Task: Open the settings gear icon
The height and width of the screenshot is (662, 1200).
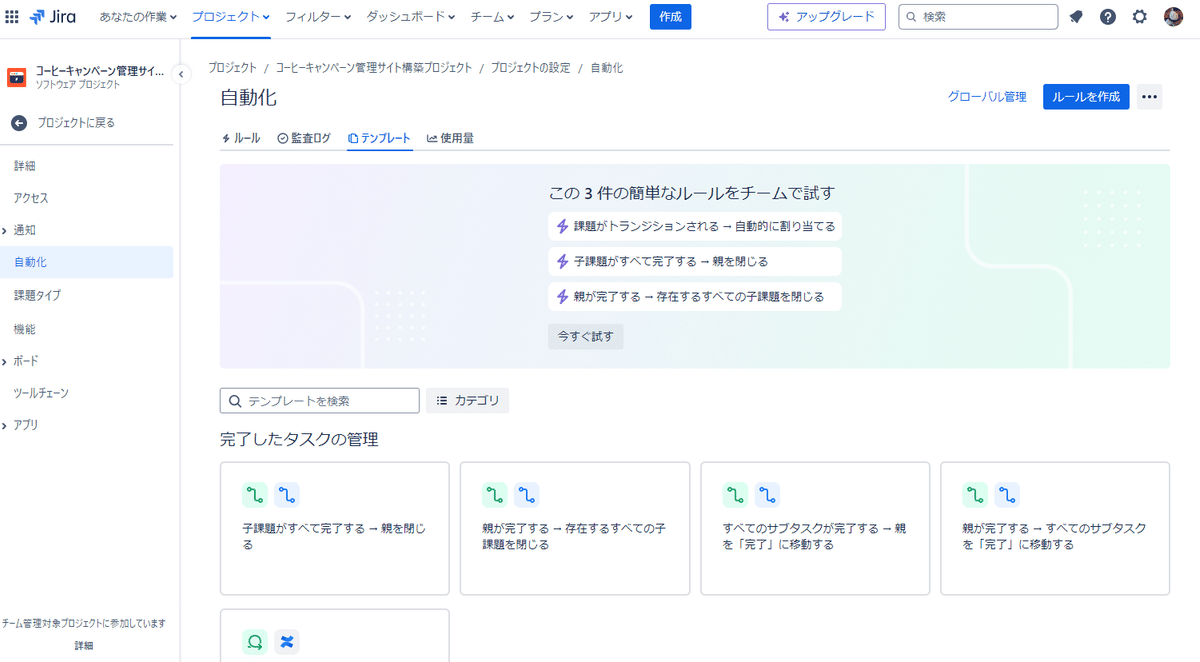Action: [x=1140, y=17]
